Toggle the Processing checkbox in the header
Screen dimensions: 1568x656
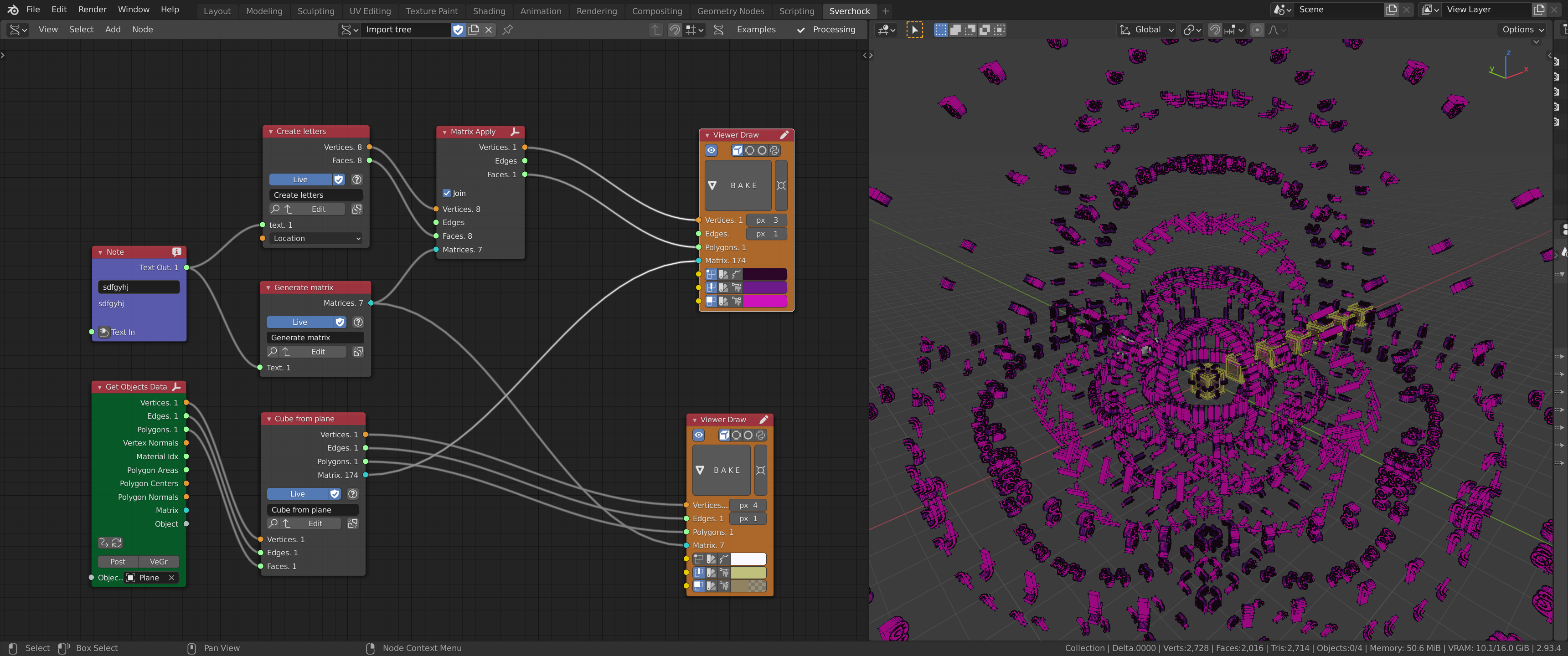pyautogui.click(x=801, y=30)
